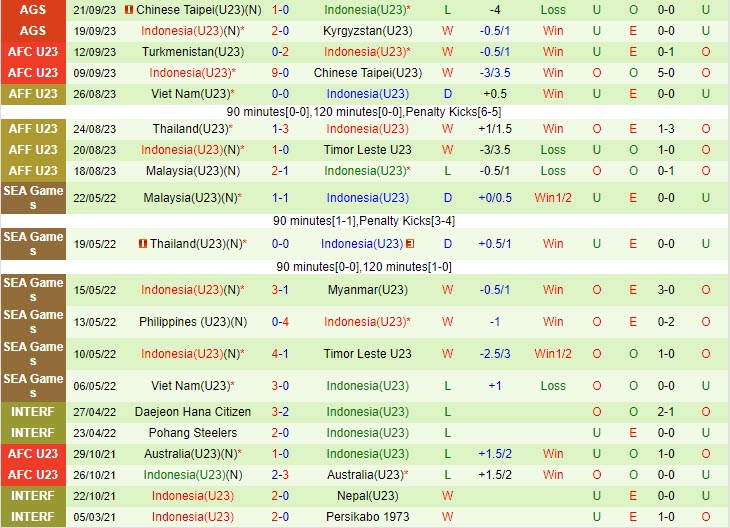Open Persikabo 1973 team link
Viewport: 730px width, 528px height.
pos(368,516)
